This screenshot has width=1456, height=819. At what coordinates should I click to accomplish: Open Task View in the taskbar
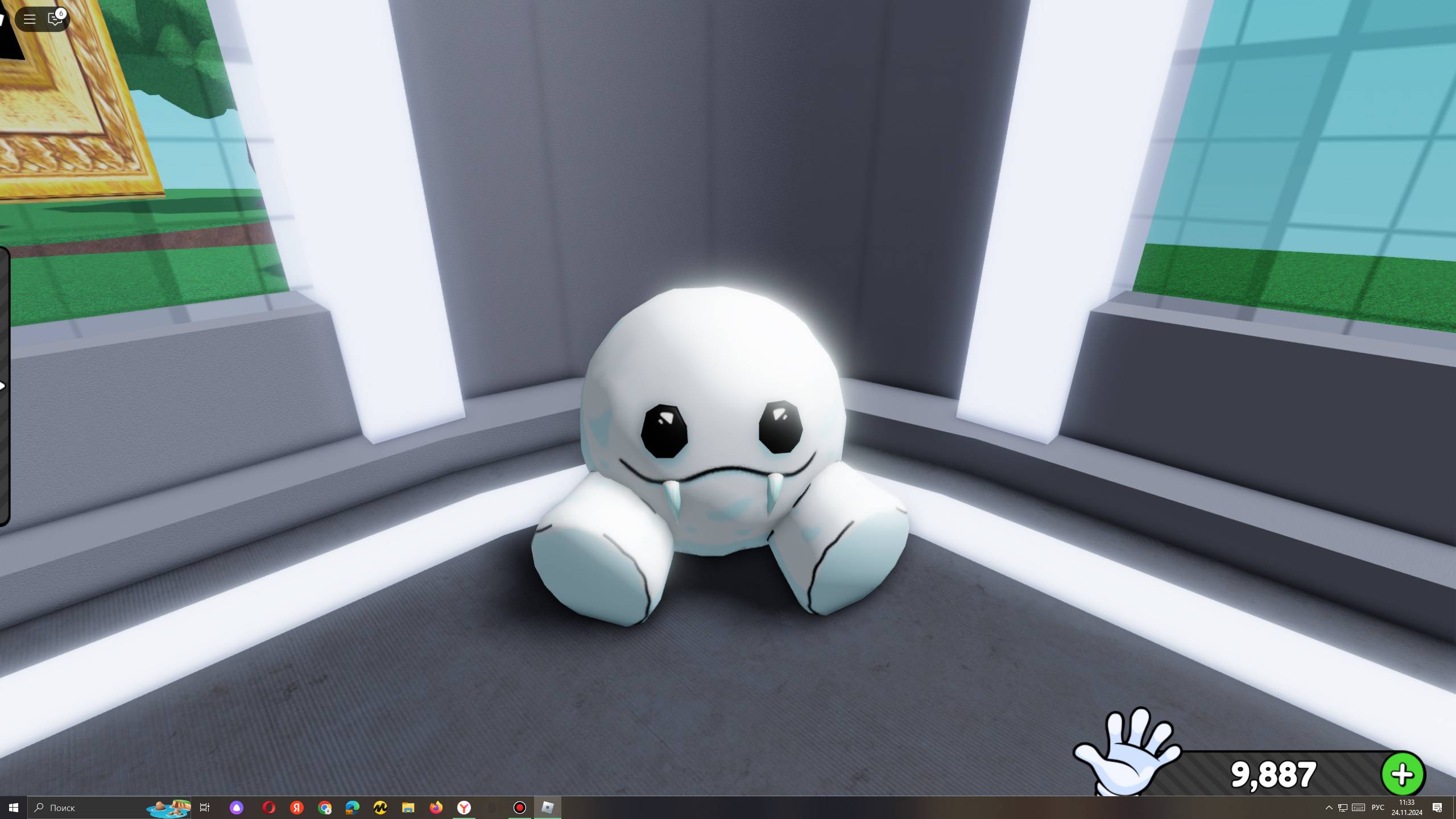(205, 808)
